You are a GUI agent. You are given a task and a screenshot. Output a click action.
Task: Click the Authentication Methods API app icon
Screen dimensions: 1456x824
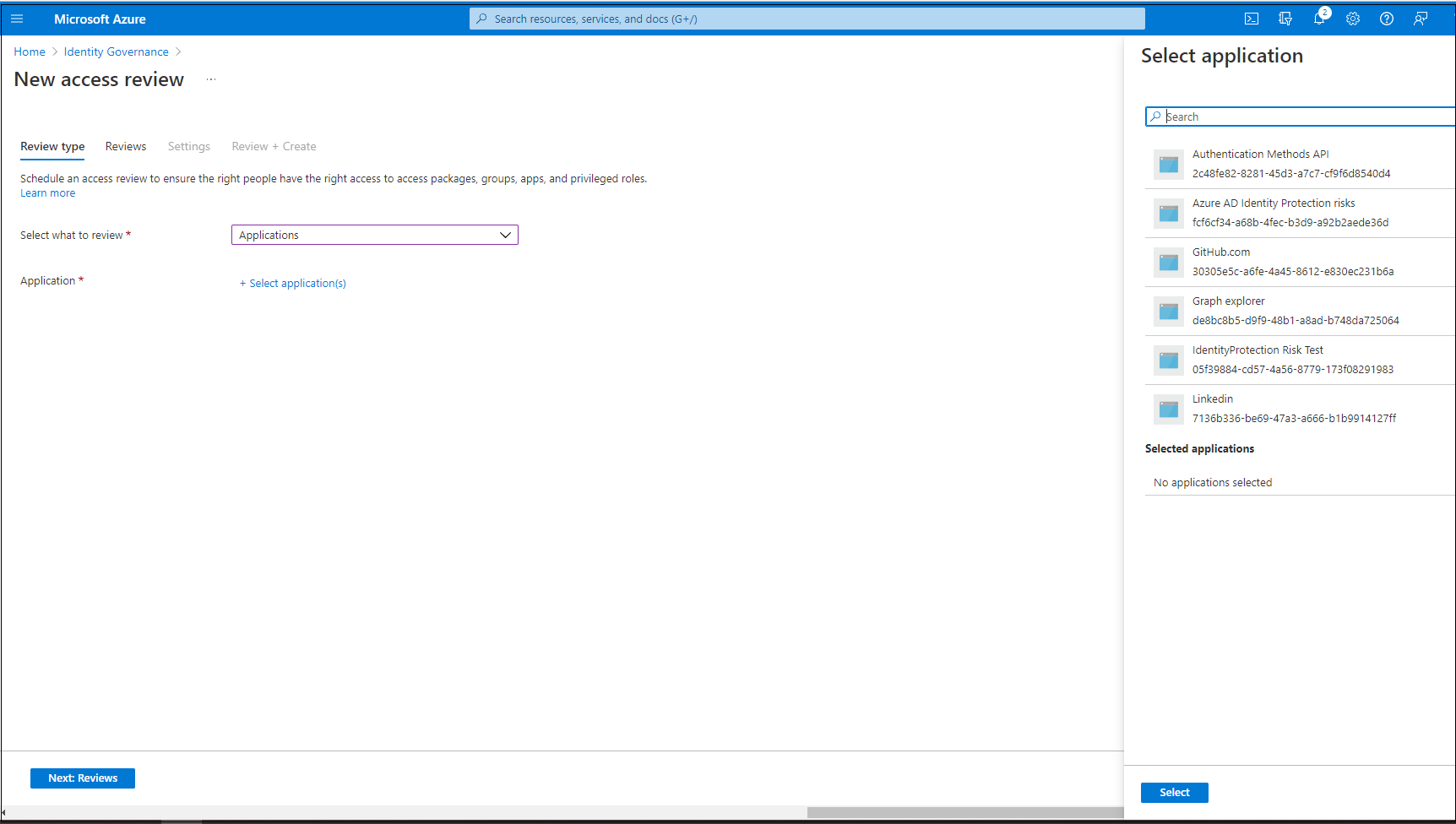point(1169,165)
